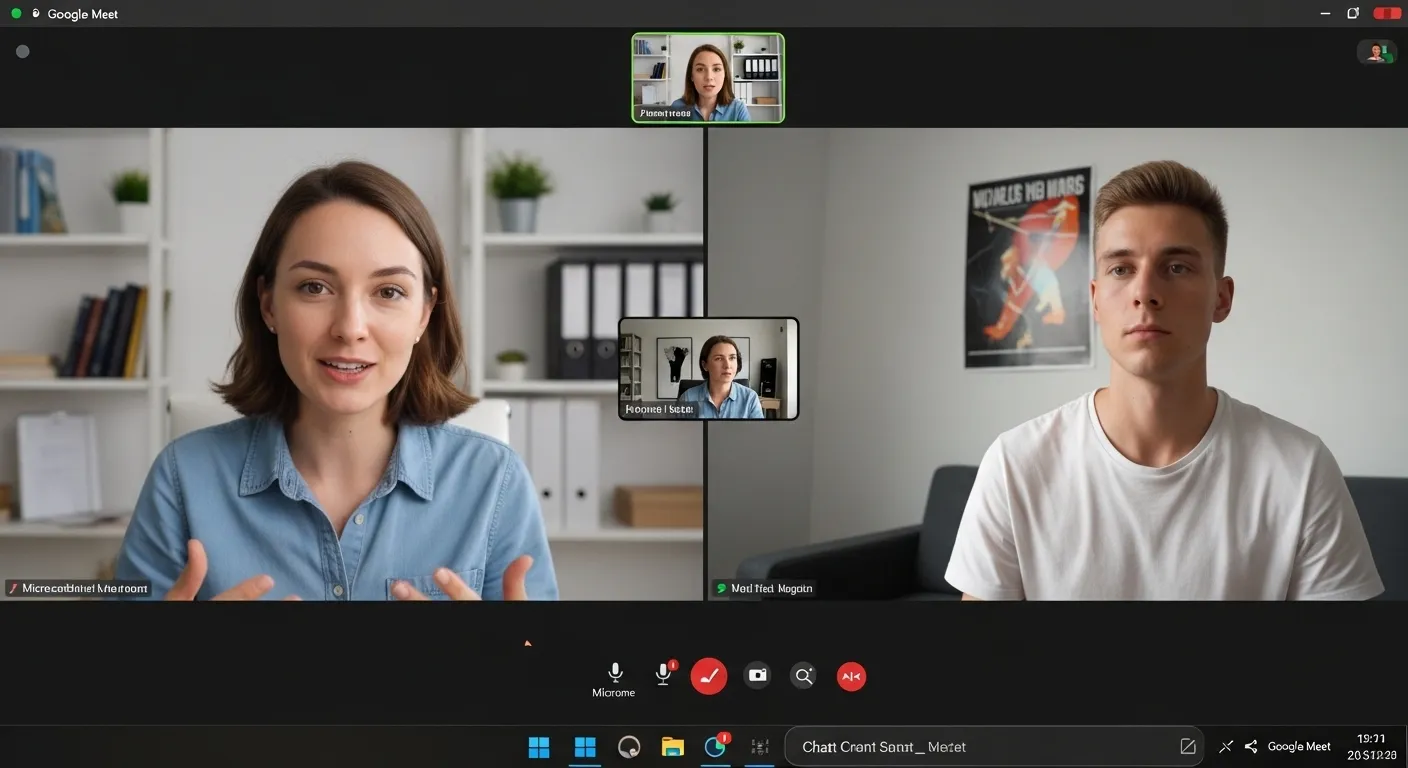
Task: Click the left participant's name label
Action: click(x=78, y=589)
